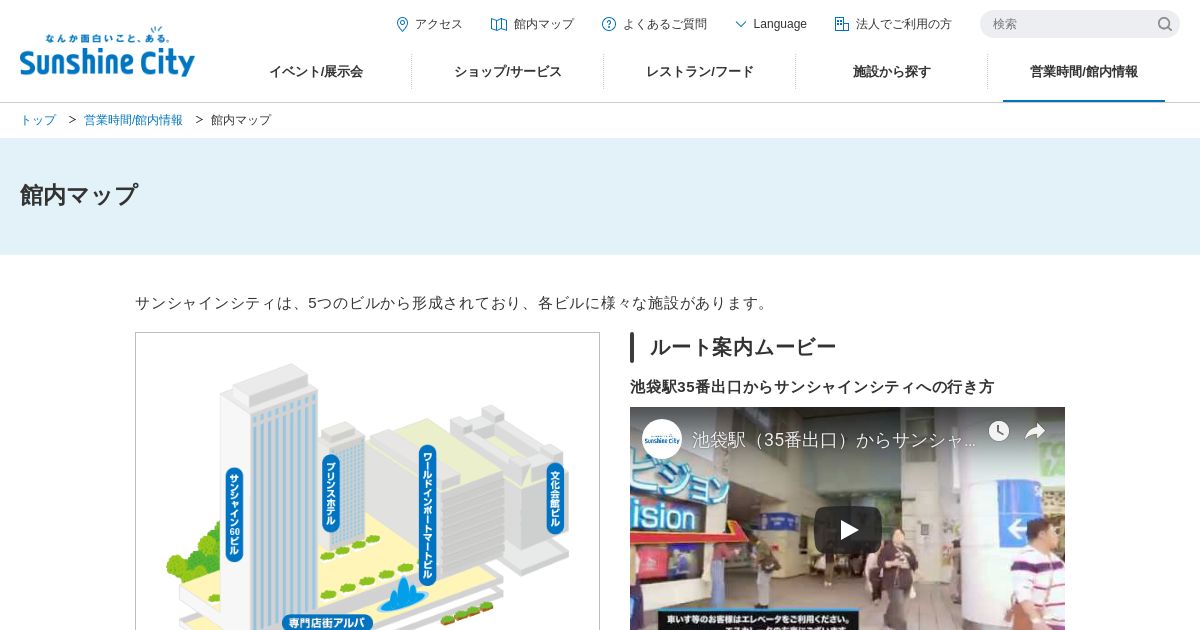Click the video title 池袋駅（35番出口）
Screen dimensions: 1200x630
pyautogui.click(x=833, y=440)
